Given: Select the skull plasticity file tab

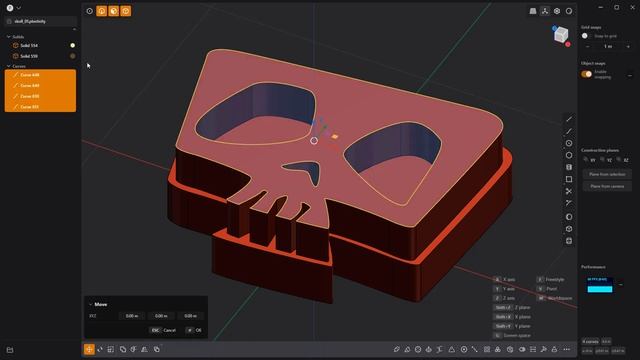Looking at the screenshot, I should coord(40,21).
